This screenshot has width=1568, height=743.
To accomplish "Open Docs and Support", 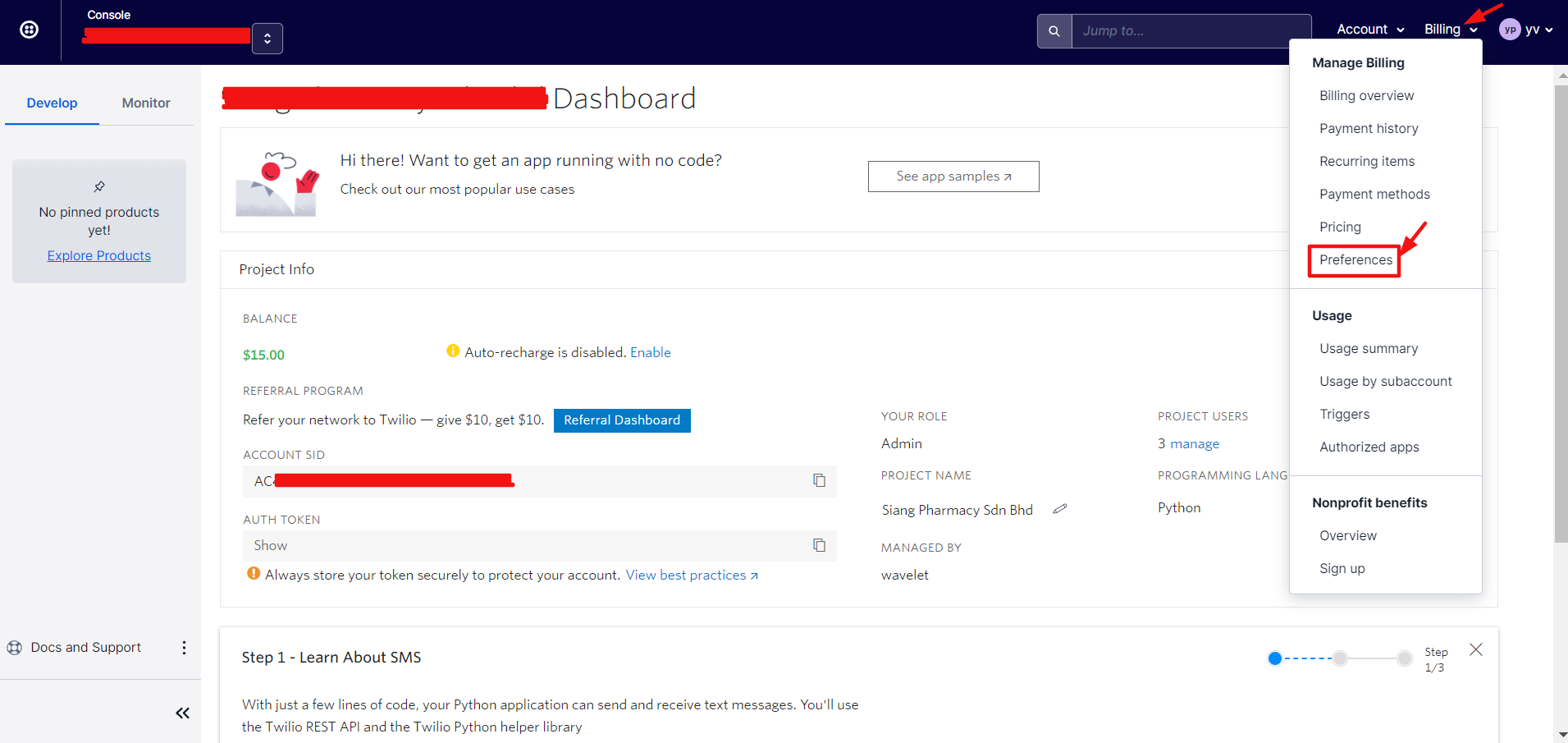I will 86,648.
